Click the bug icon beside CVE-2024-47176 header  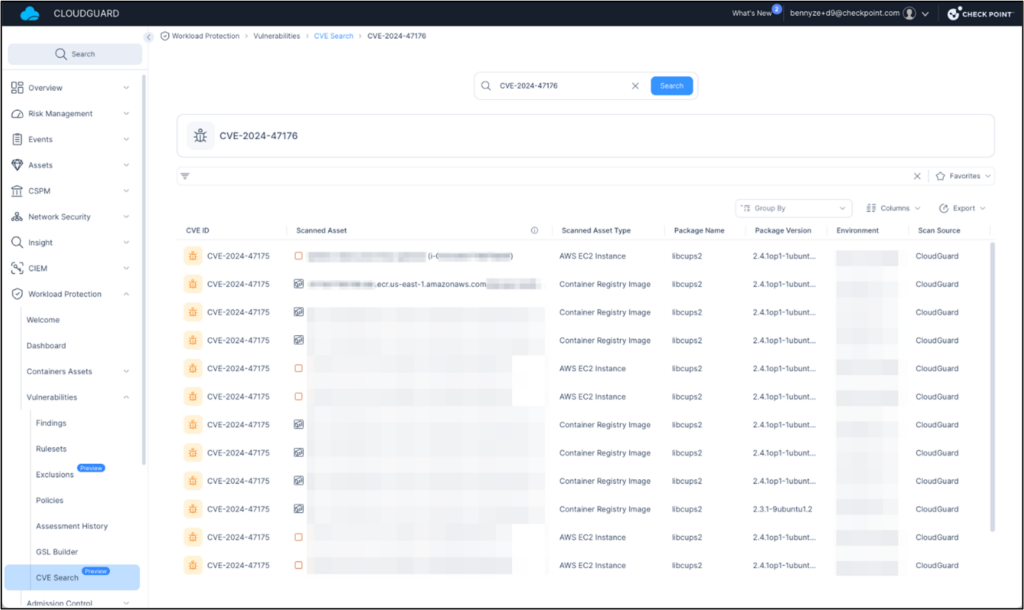tap(200, 136)
